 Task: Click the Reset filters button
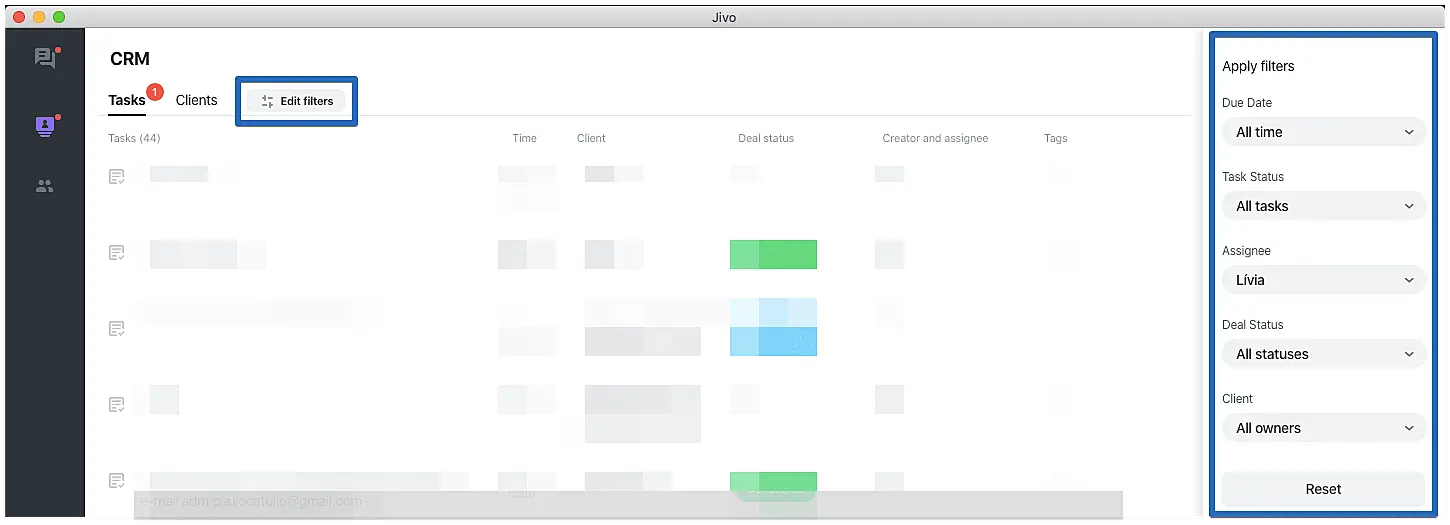click(x=1324, y=489)
